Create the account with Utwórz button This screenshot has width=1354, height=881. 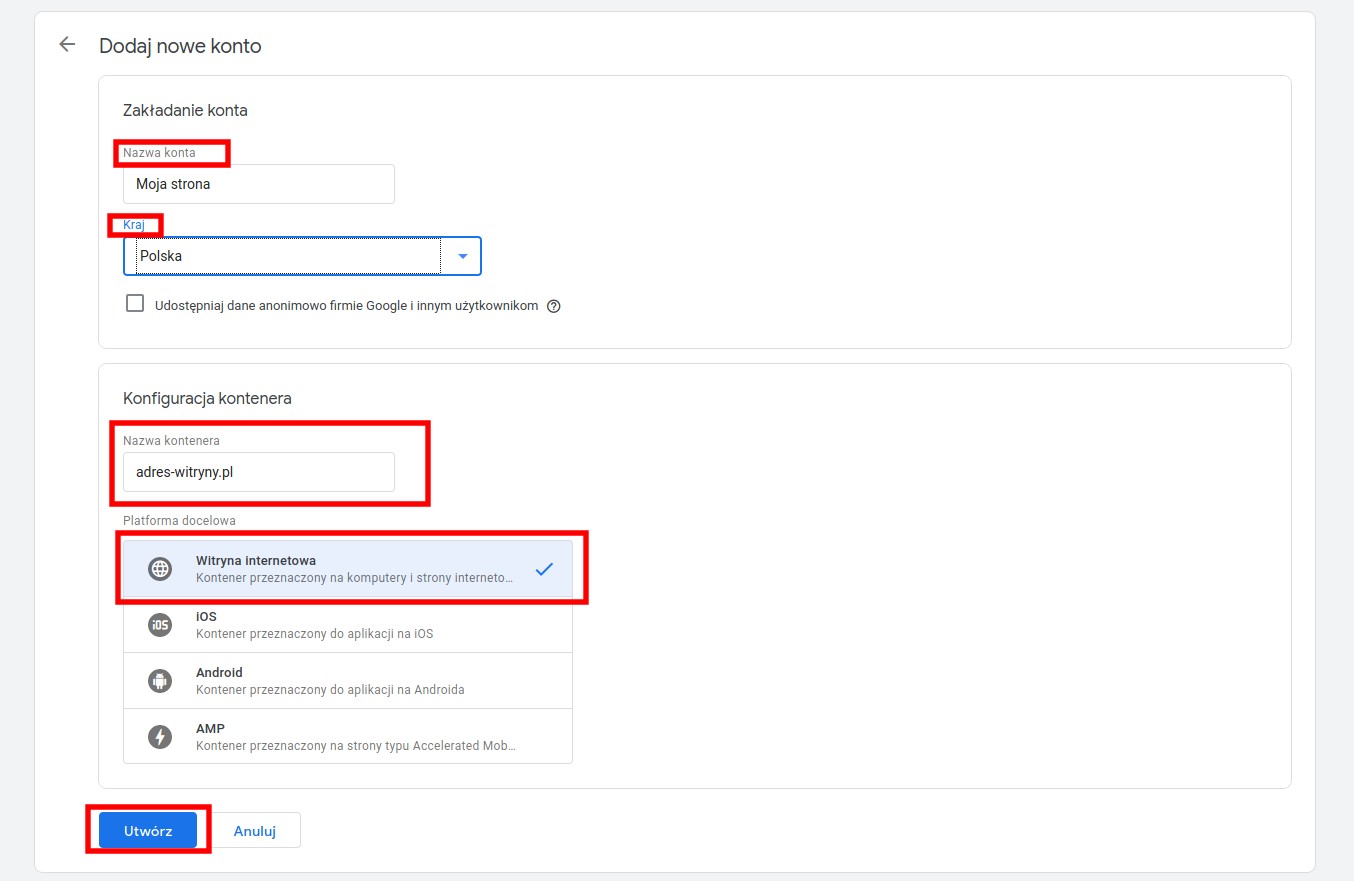pyautogui.click(x=148, y=830)
